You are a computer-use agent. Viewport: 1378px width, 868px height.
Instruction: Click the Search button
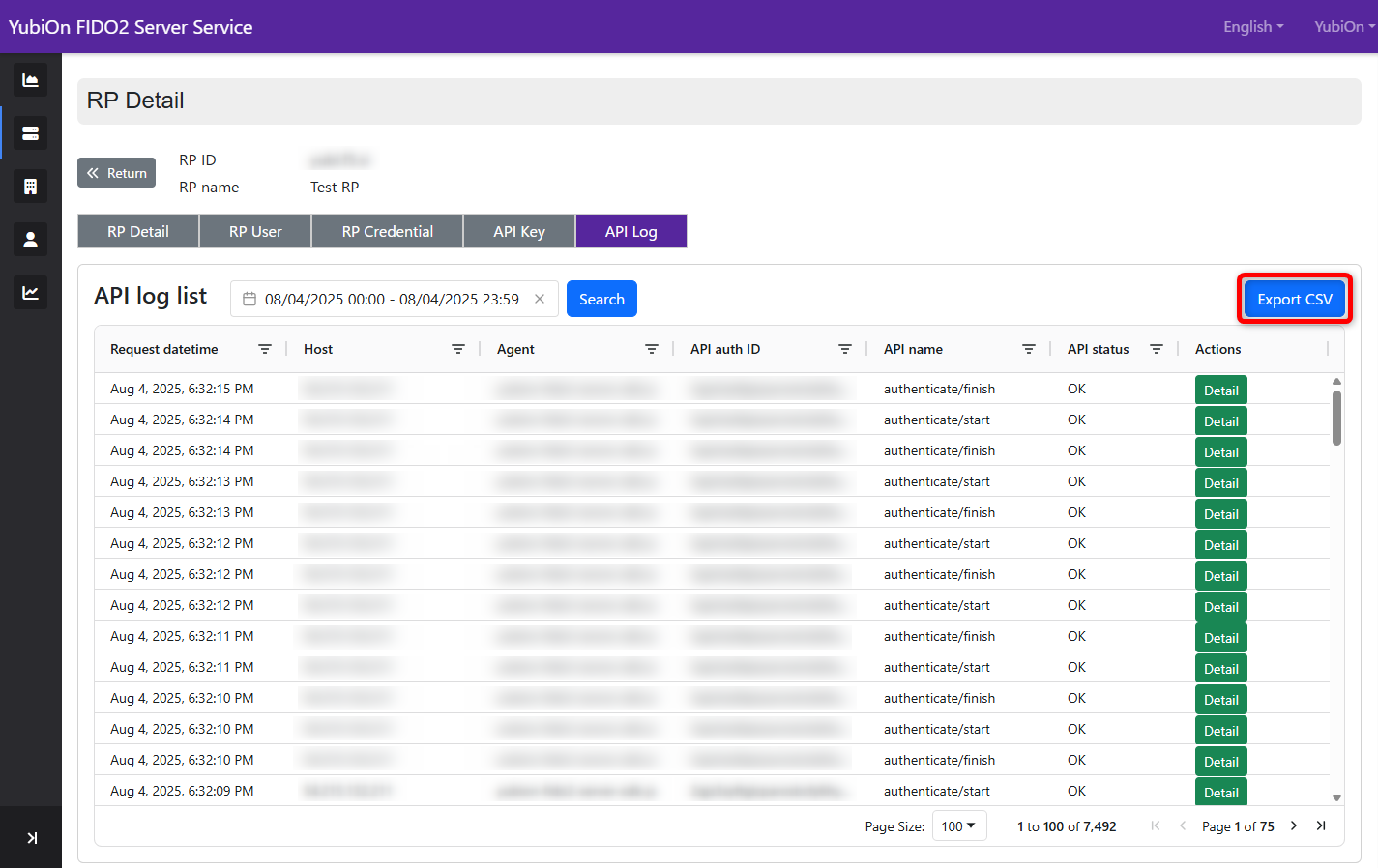[x=601, y=300]
